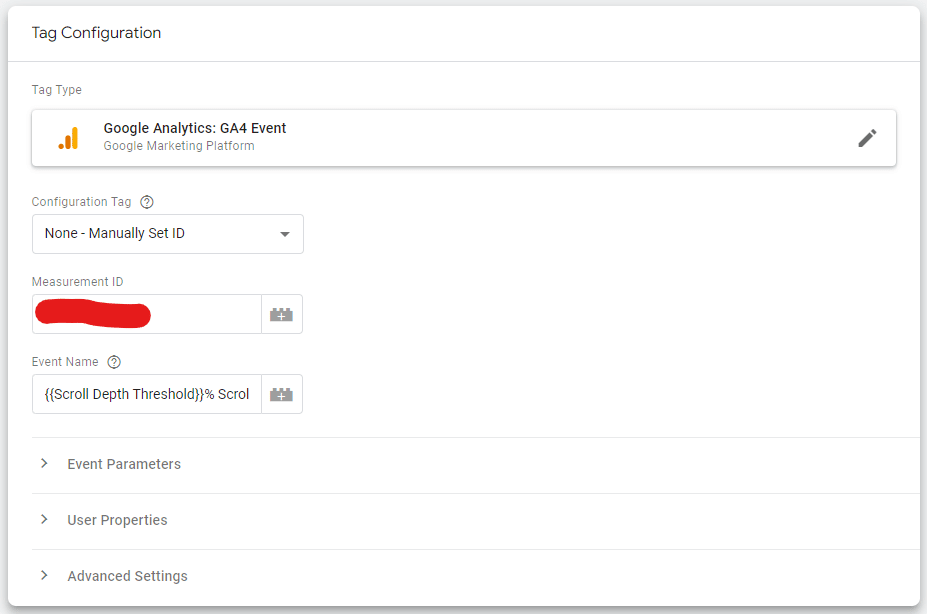The width and height of the screenshot is (927, 614).
Task: Click the Tag Type label
Action: (x=57, y=90)
